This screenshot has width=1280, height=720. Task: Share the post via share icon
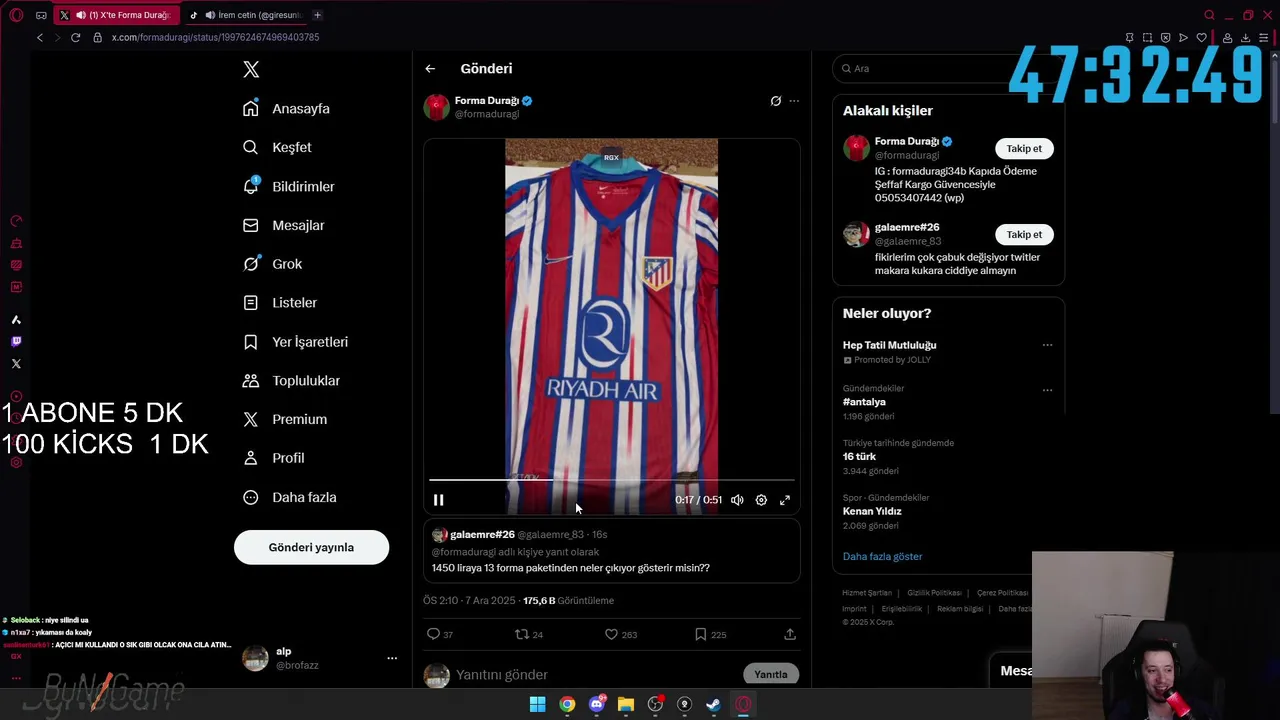click(790, 634)
